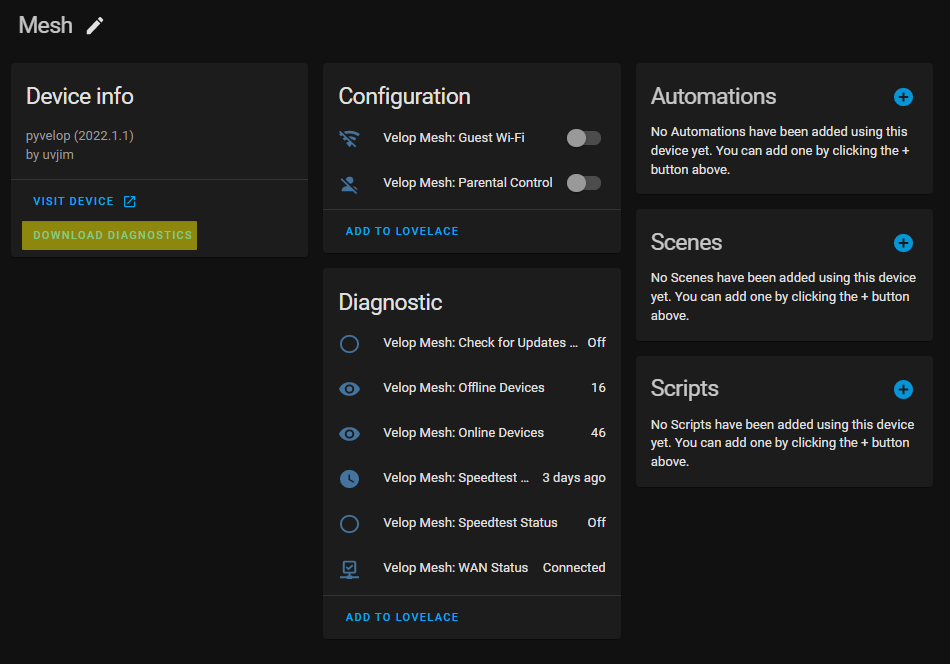
Task: Click the 'Connected' WAN status value
Action: [574, 568]
